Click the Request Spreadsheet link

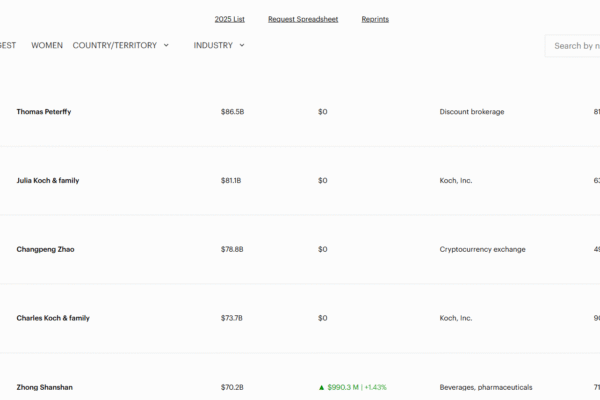pos(303,19)
